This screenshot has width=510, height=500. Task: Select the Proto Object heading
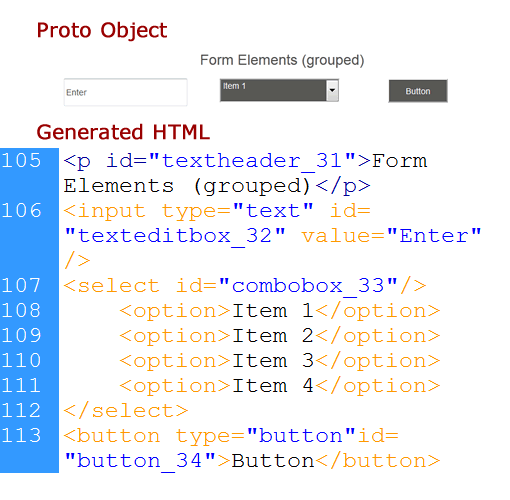pyautogui.click(x=102, y=30)
